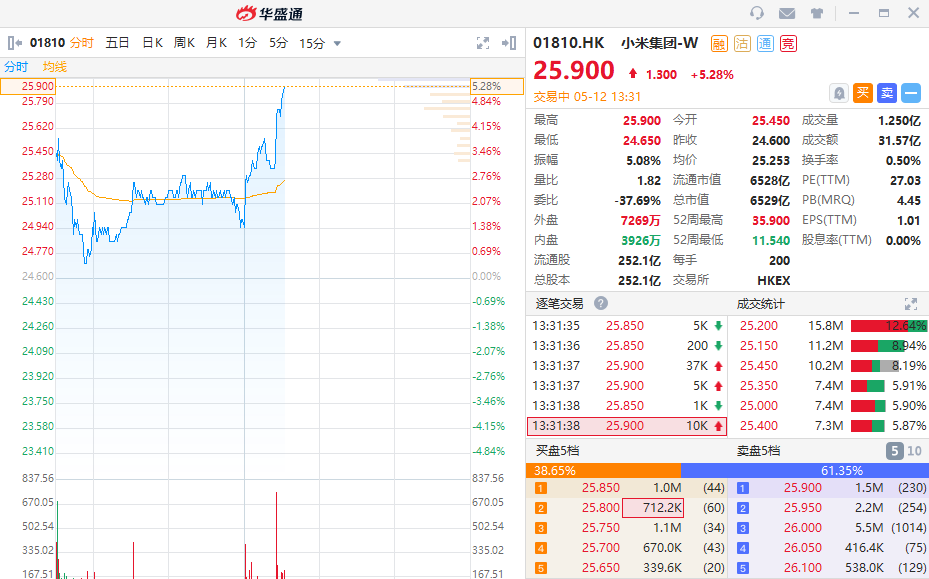This screenshot has height=579, width=929.
Task: Click the 25.200 volume statistics row
Action: pos(829,326)
